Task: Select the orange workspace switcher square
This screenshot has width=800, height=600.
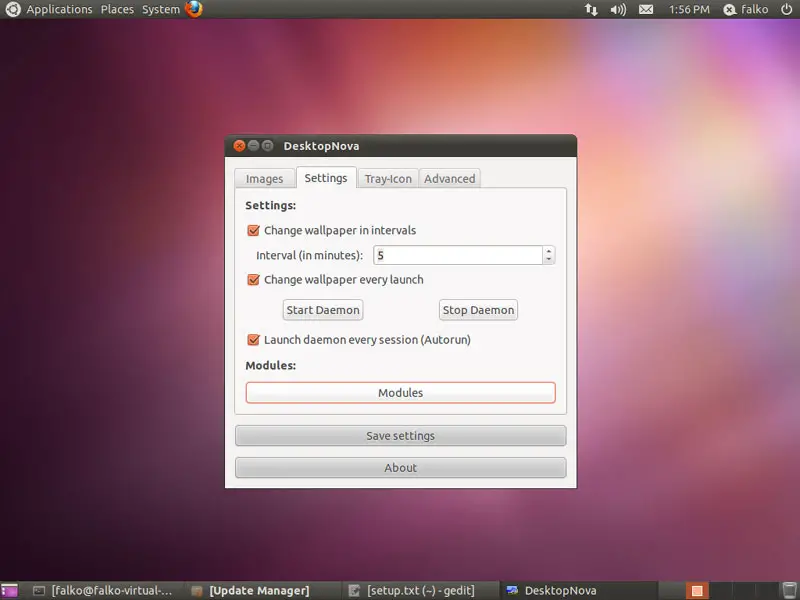Action: (x=697, y=591)
